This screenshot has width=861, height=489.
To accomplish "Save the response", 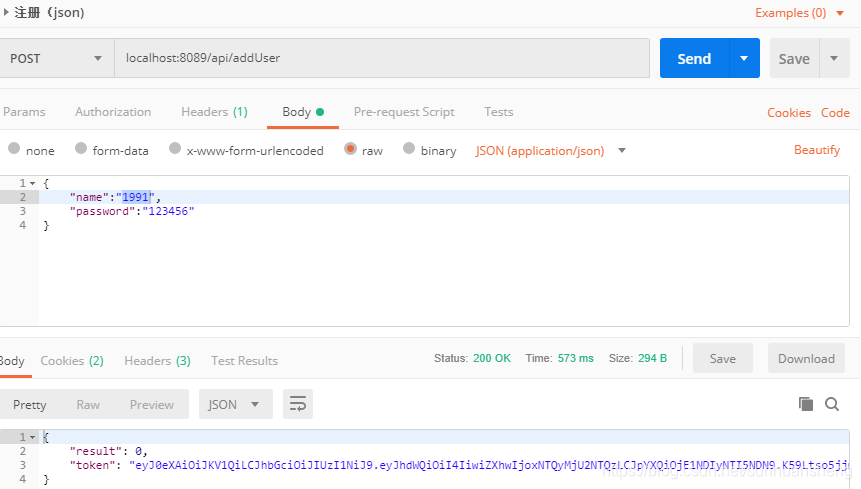I will tap(723, 358).
